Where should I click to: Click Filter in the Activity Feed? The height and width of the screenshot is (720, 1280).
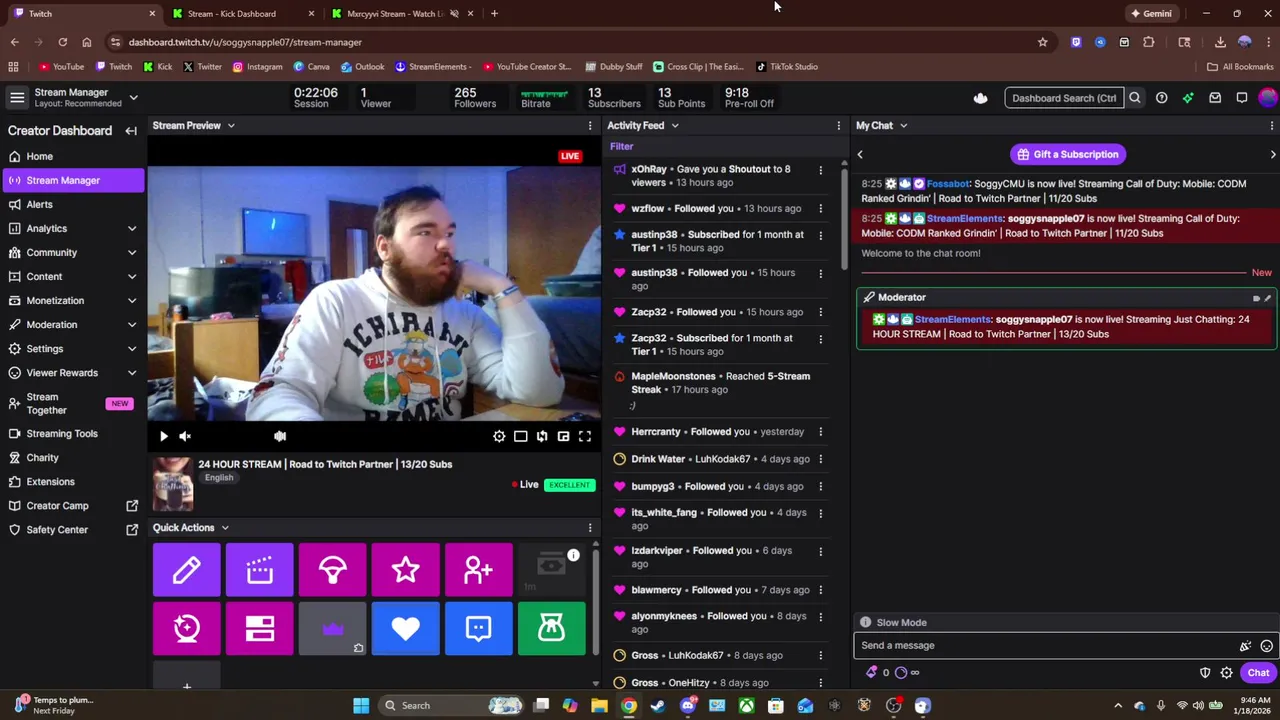pyautogui.click(x=621, y=146)
